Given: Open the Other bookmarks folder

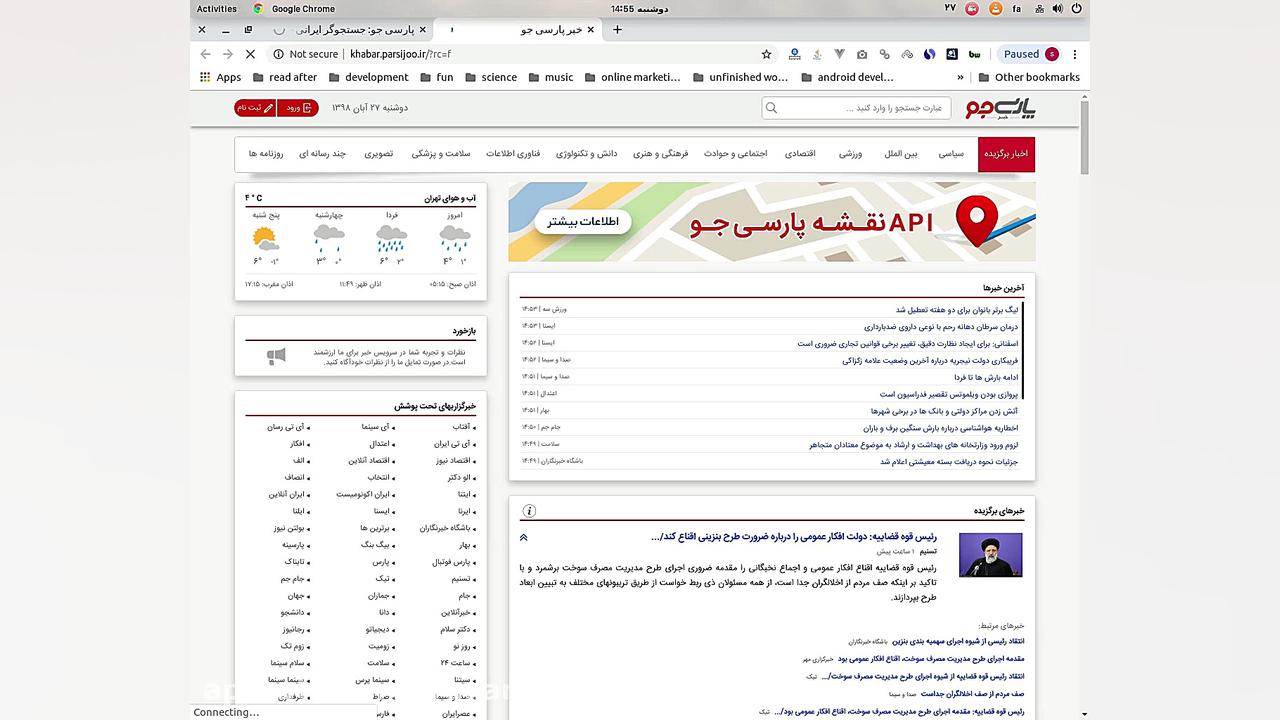Looking at the screenshot, I should coord(1028,77).
